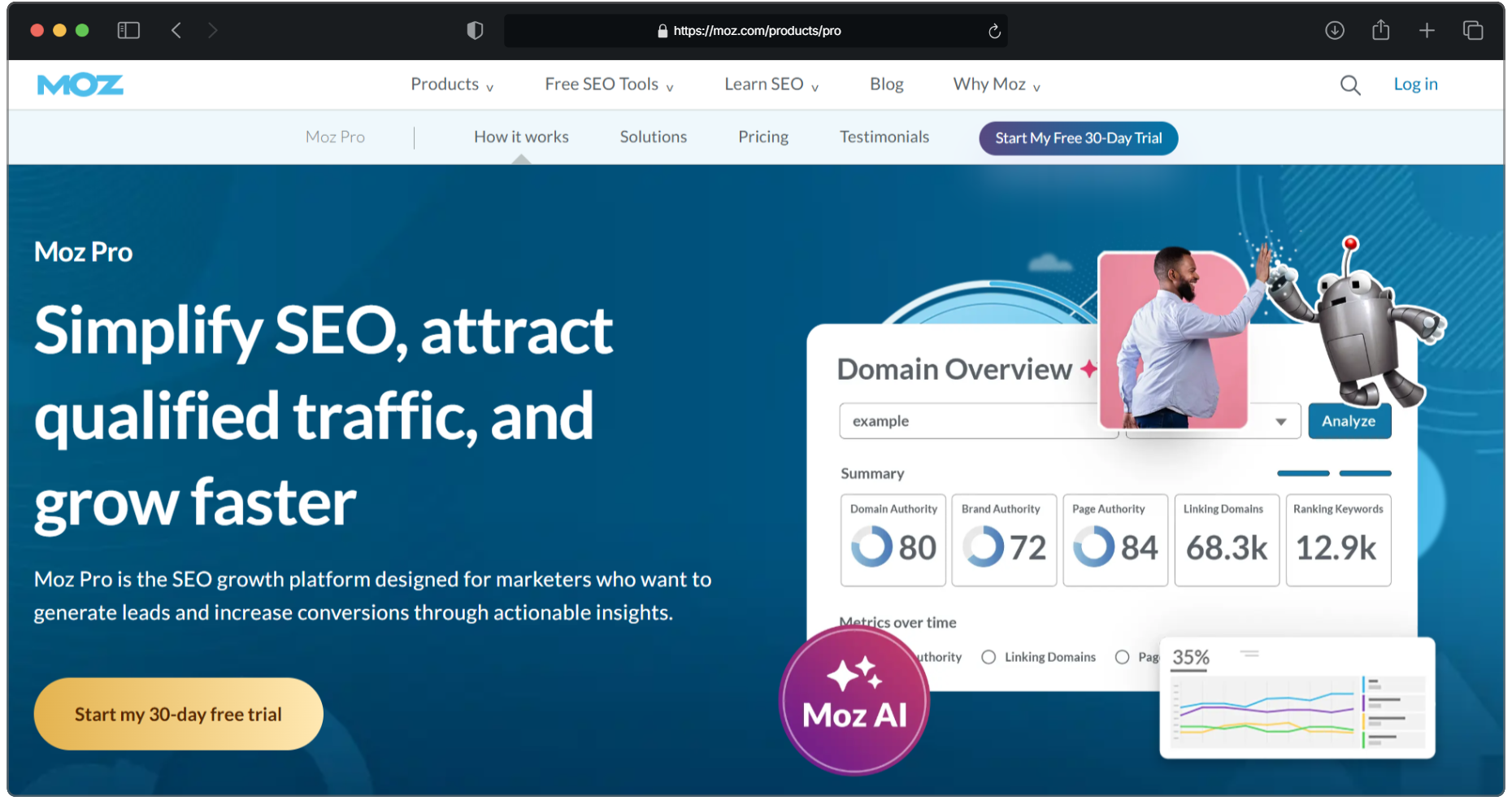Click the 35% line chart thumbnail
The image size is (1512, 805).
click(x=1297, y=698)
